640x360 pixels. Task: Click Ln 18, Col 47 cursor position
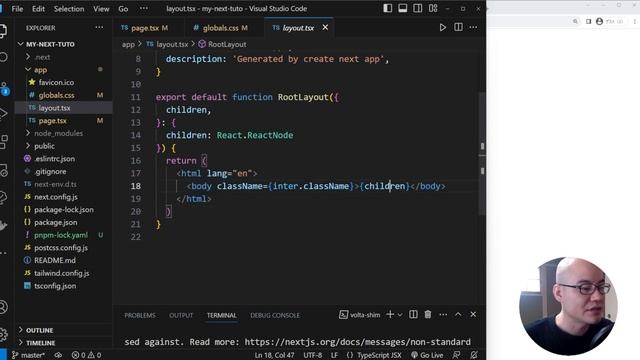(274, 355)
